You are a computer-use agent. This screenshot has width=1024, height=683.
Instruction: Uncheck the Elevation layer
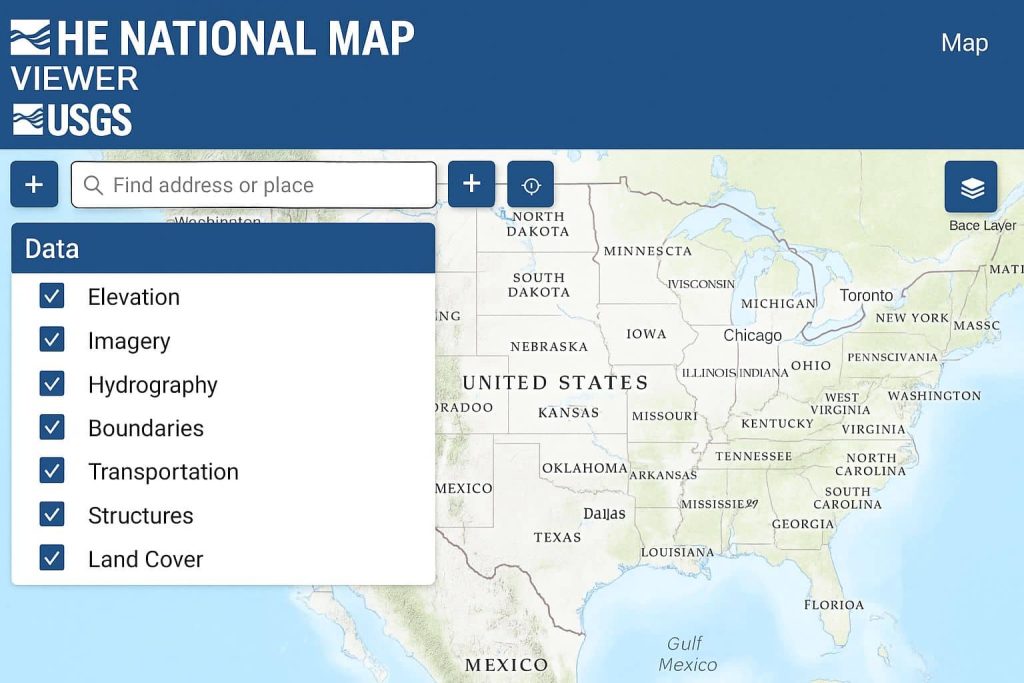click(52, 296)
